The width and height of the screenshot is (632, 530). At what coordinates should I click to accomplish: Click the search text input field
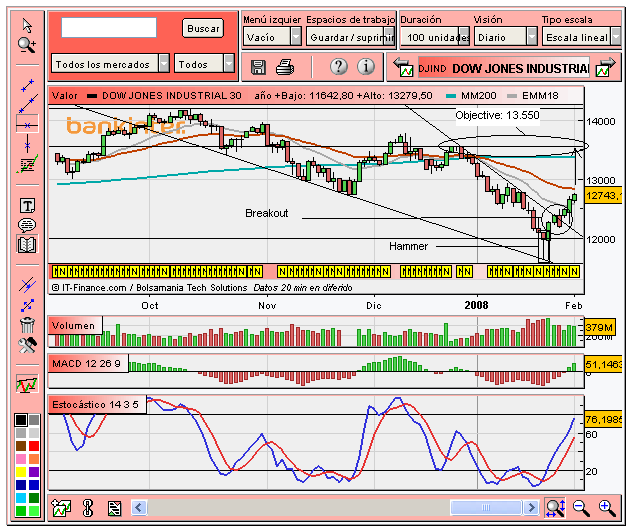[109, 27]
